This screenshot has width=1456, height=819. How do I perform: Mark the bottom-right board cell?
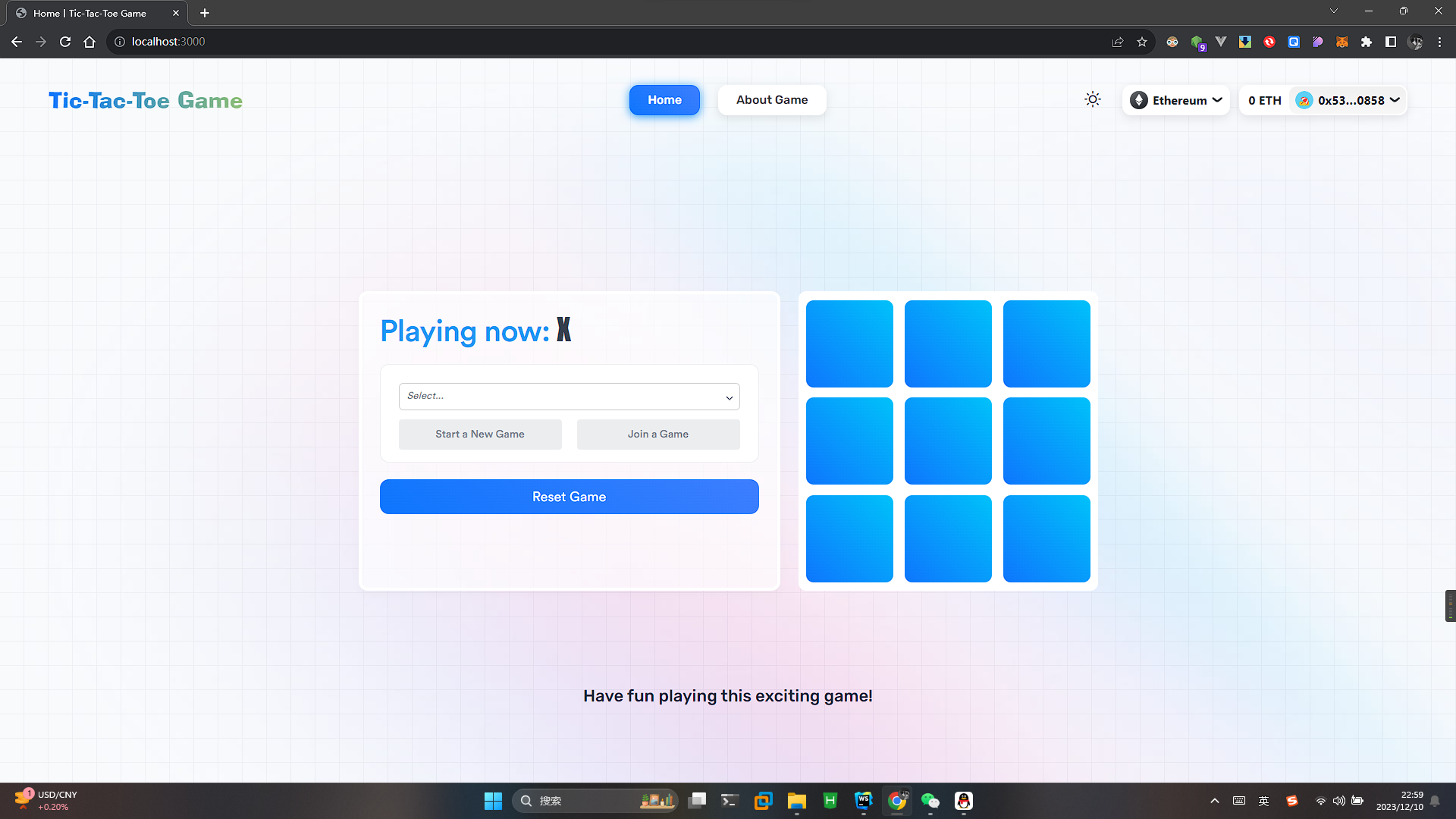click(x=1046, y=538)
